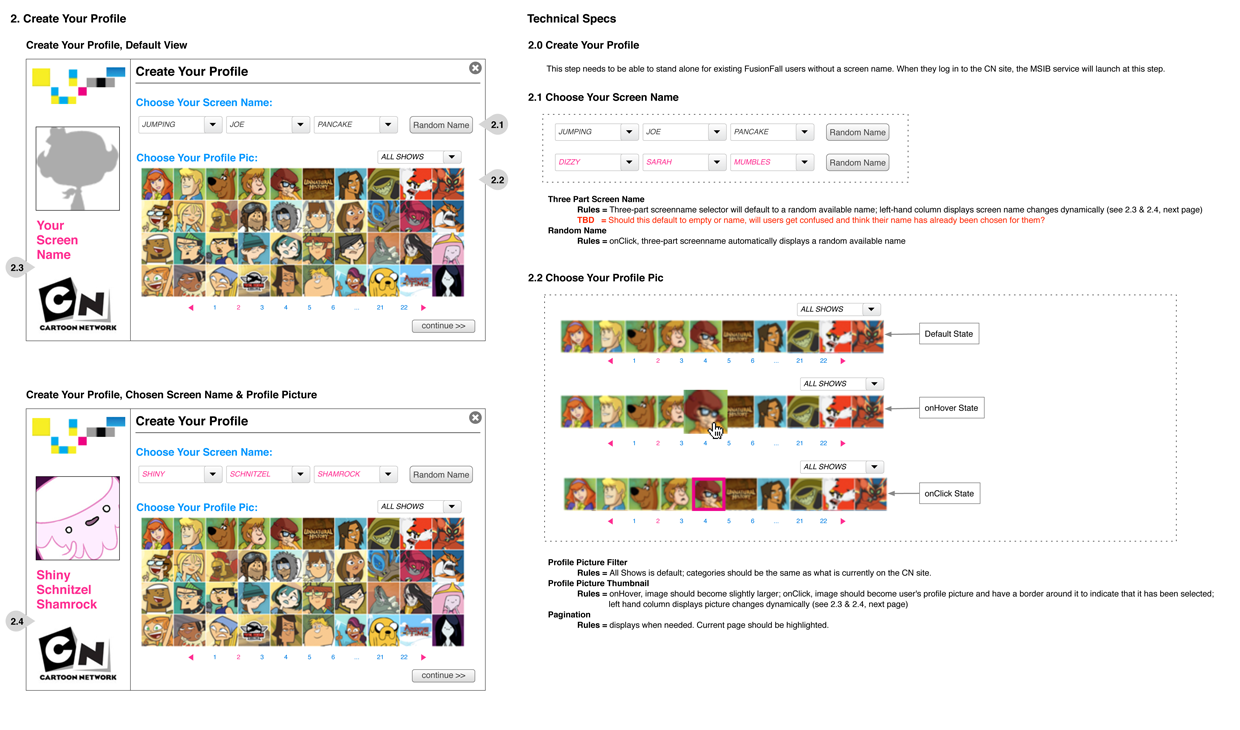Click the pink Shiny Schnitzel Shamrock avatar picture
Screen dimensions: 1240x730
pos(77,518)
